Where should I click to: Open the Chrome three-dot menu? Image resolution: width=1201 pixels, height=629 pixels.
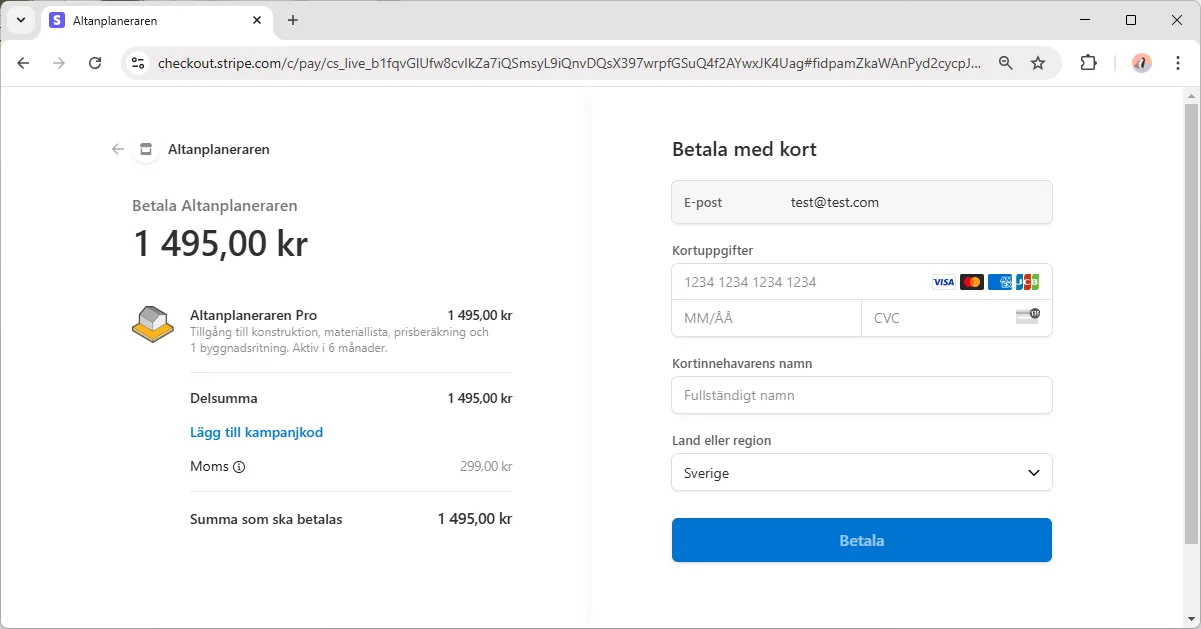[1177, 63]
